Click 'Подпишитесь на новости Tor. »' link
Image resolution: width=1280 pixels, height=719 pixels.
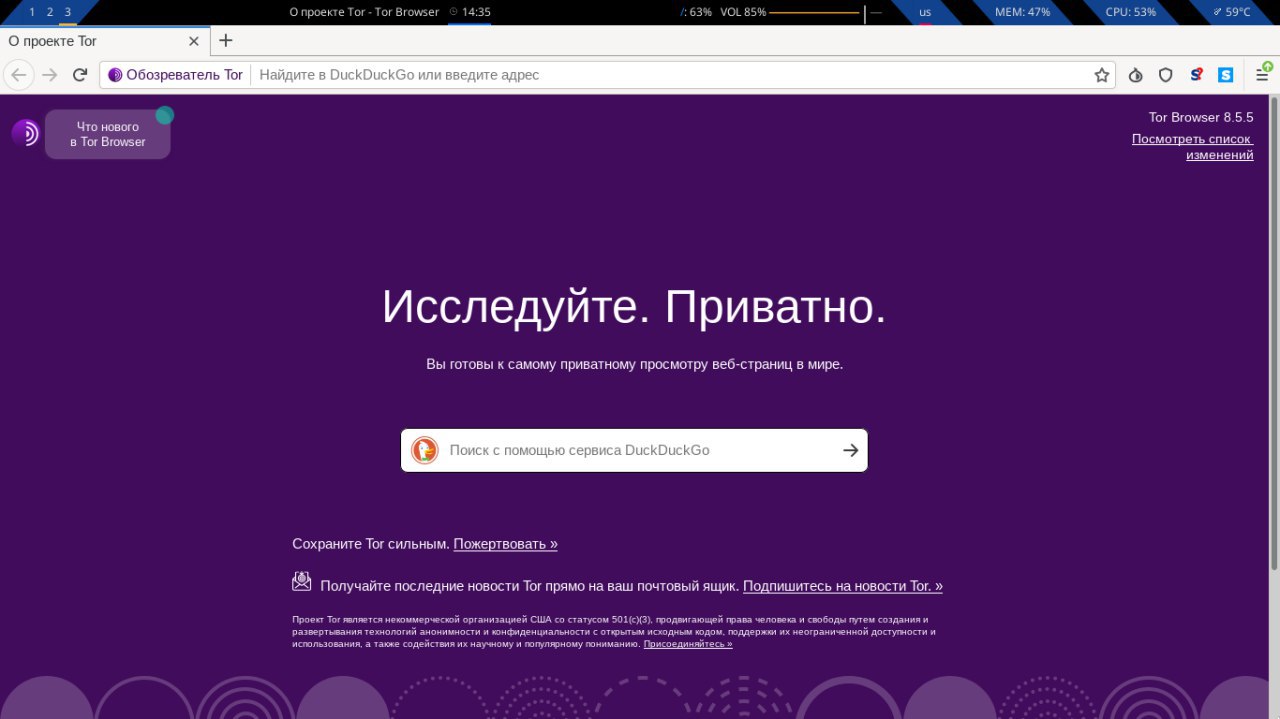(x=843, y=586)
